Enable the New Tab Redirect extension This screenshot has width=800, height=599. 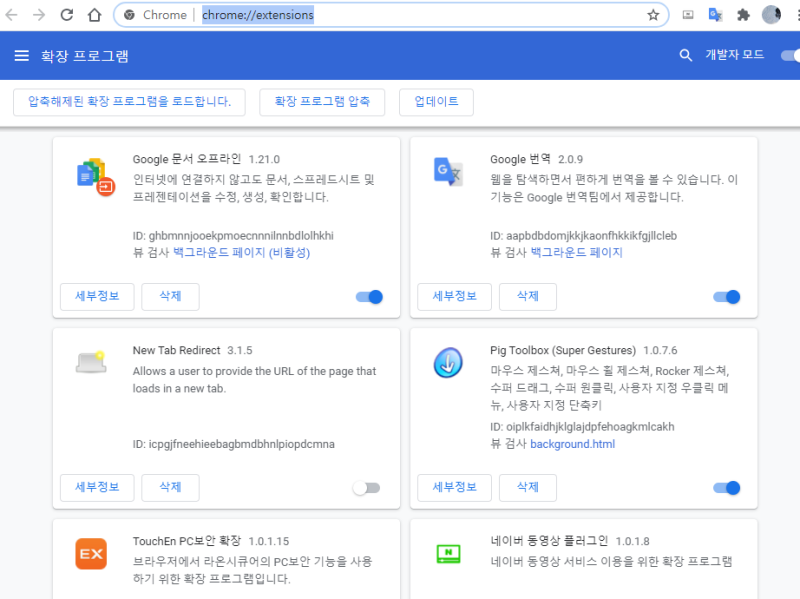click(x=366, y=488)
